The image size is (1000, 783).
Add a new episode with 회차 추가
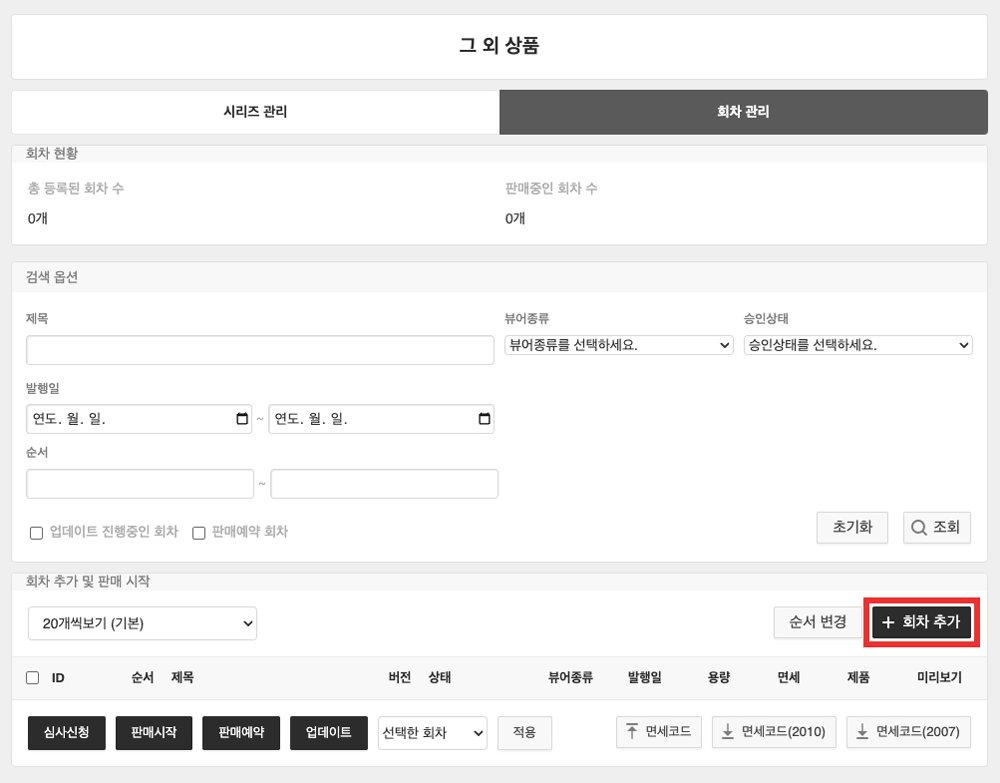(x=921, y=622)
